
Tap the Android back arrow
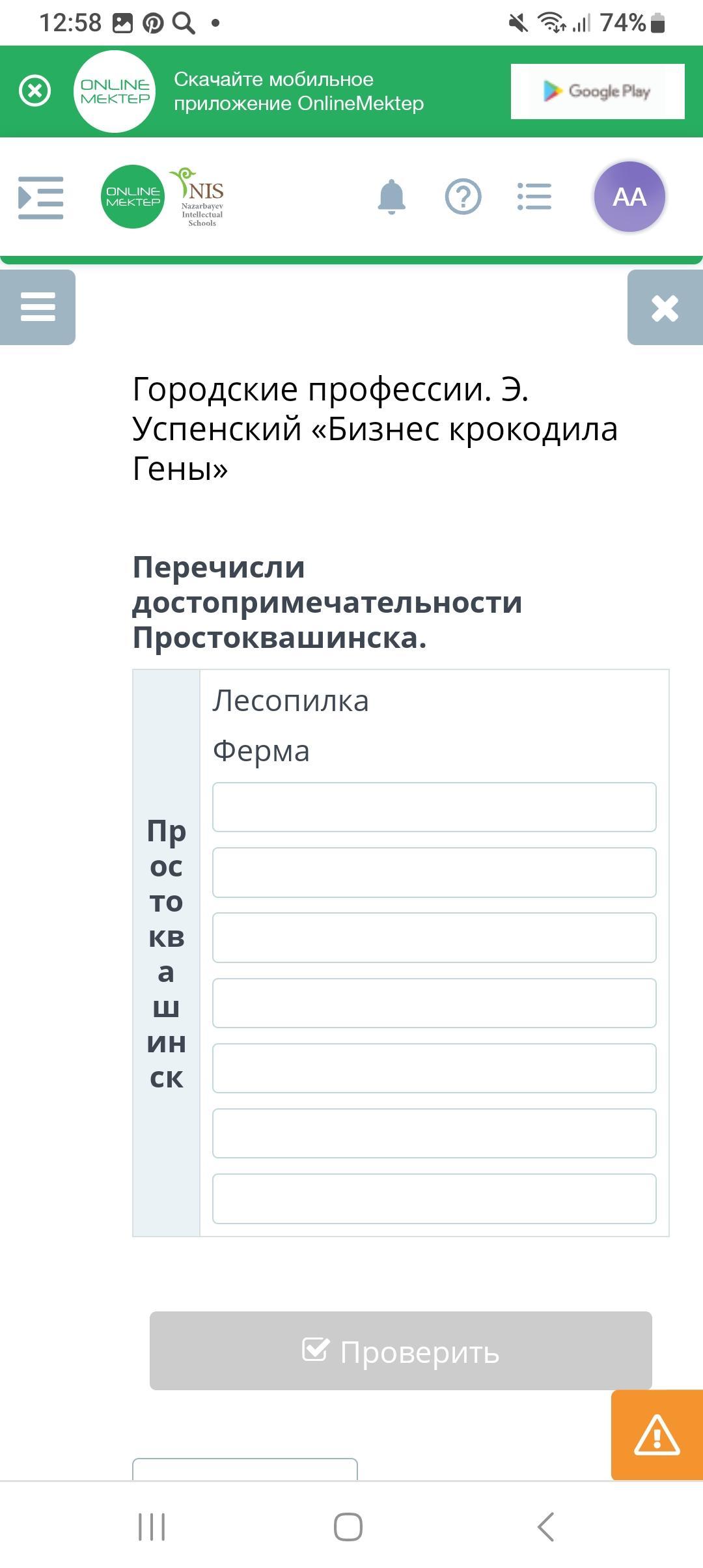pos(545,1526)
